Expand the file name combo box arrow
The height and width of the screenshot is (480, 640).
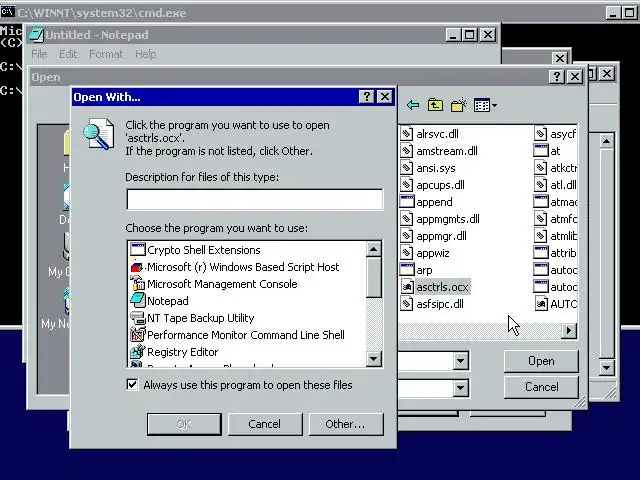[x=460, y=360]
